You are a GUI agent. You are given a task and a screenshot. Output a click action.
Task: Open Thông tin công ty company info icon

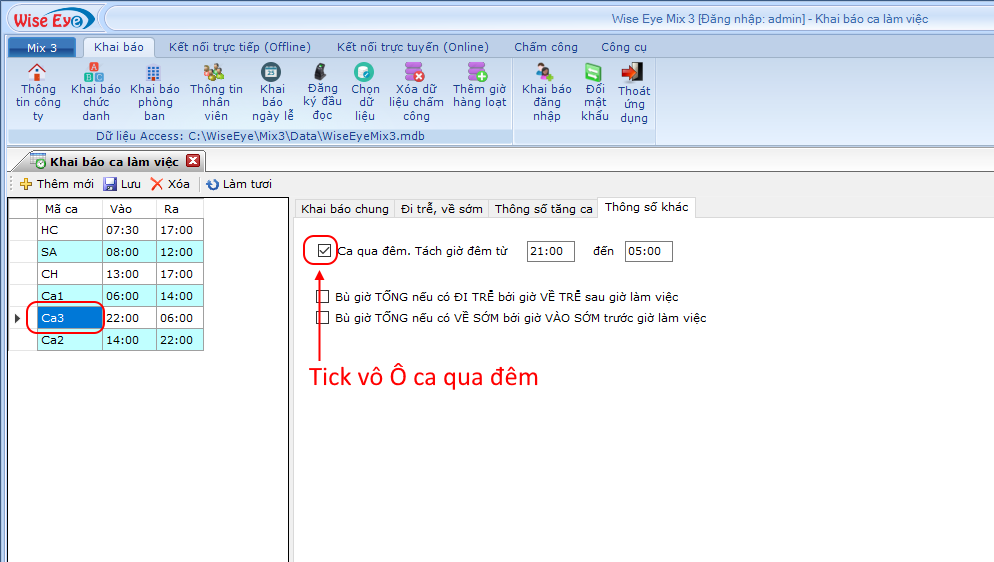pyautogui.click(x=37, y=73)
